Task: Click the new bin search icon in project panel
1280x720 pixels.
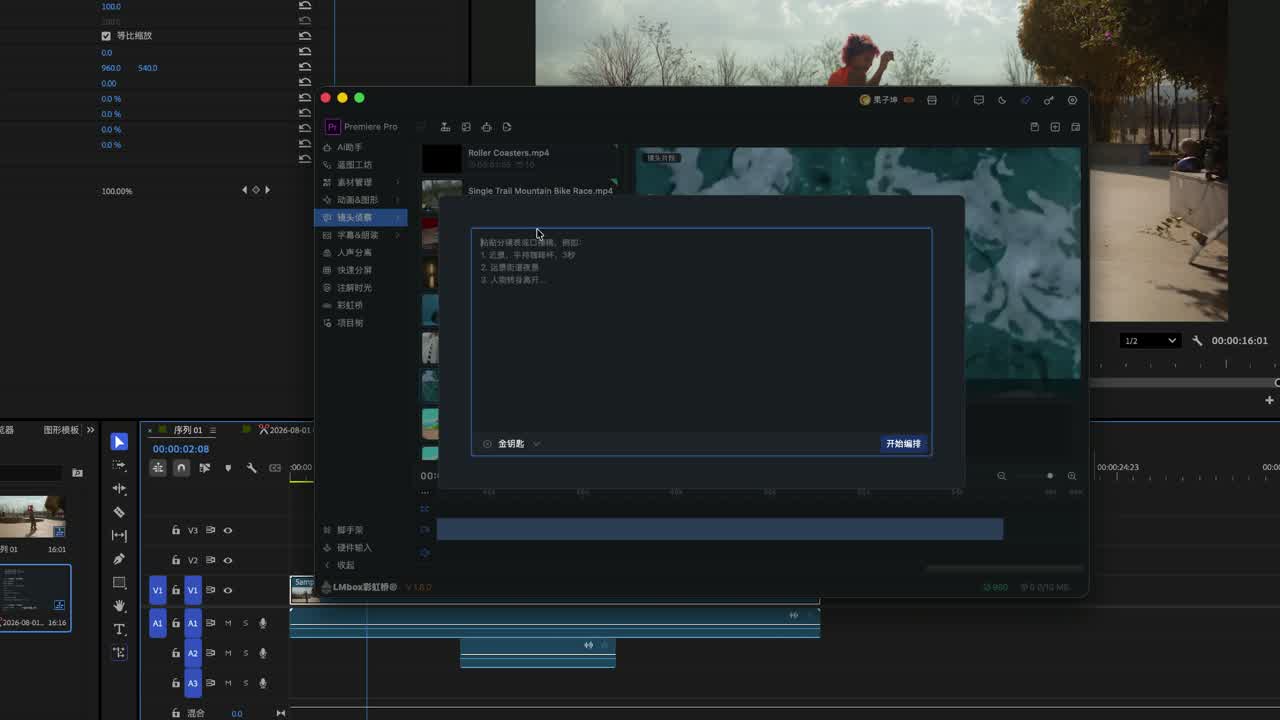Action: tap(77, 473)
